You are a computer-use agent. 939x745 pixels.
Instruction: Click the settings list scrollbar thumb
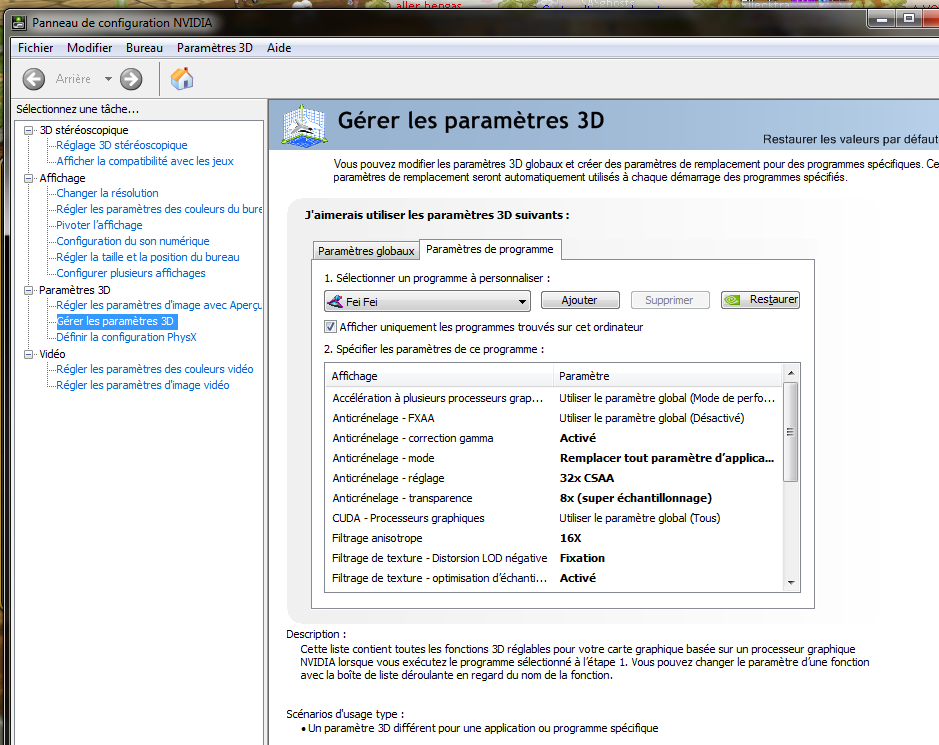coord(790,432)
